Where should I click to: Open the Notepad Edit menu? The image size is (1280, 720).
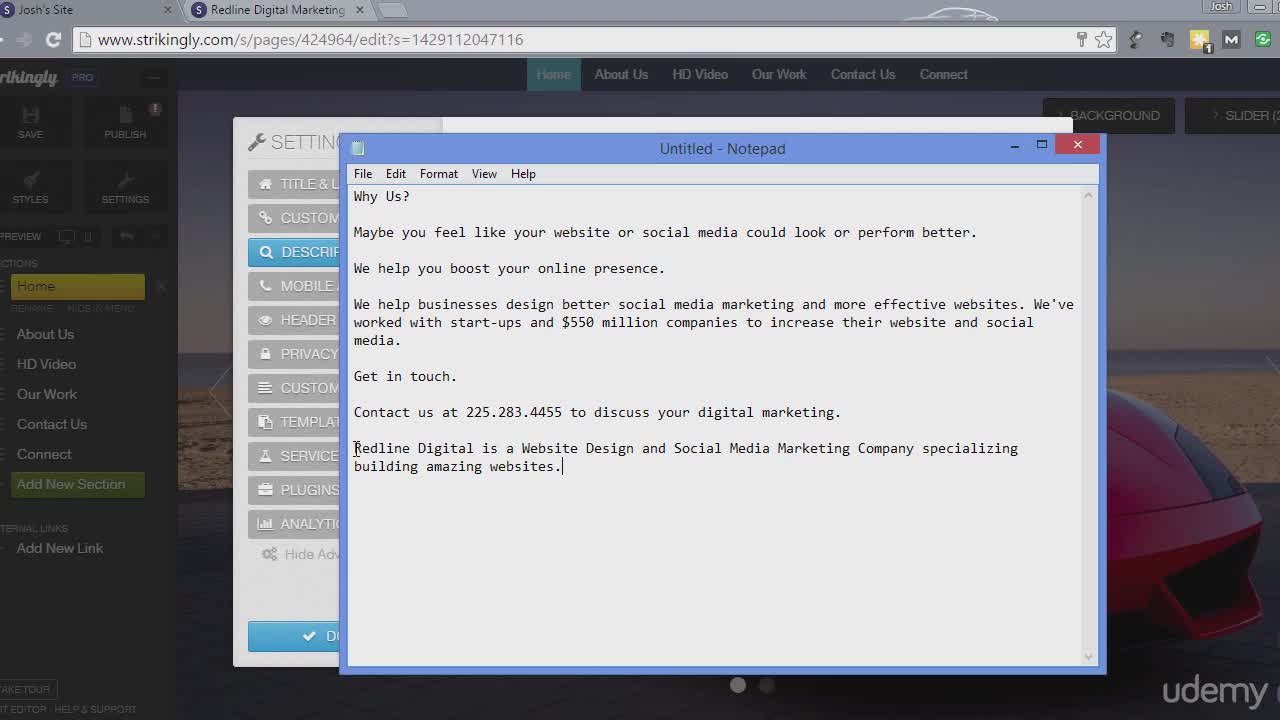click(396, 174)
